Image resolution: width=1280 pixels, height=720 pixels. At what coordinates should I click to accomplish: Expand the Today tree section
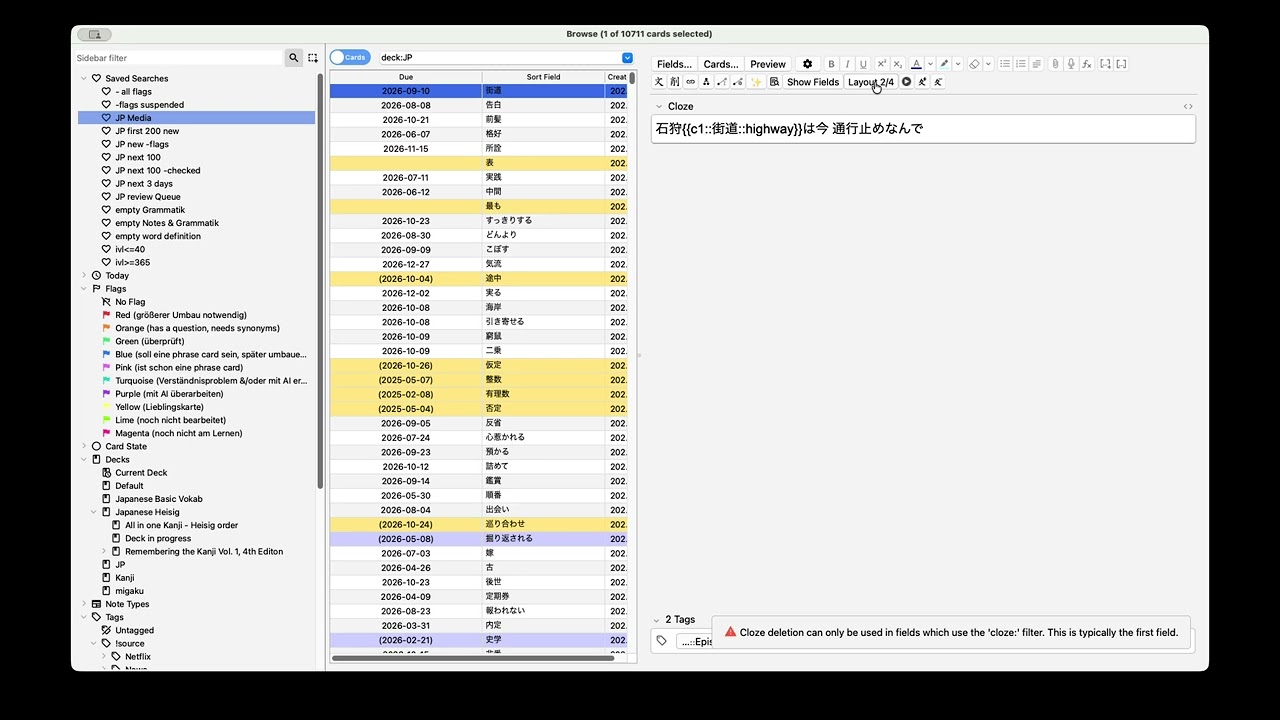click(84, 275)
